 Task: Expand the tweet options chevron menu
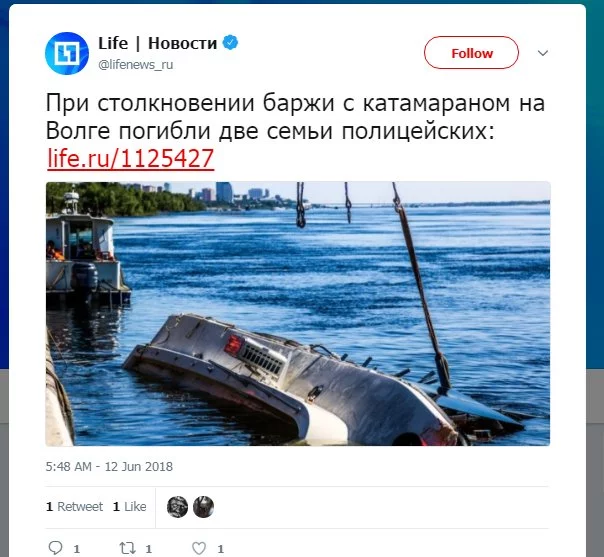pos(543,53)
